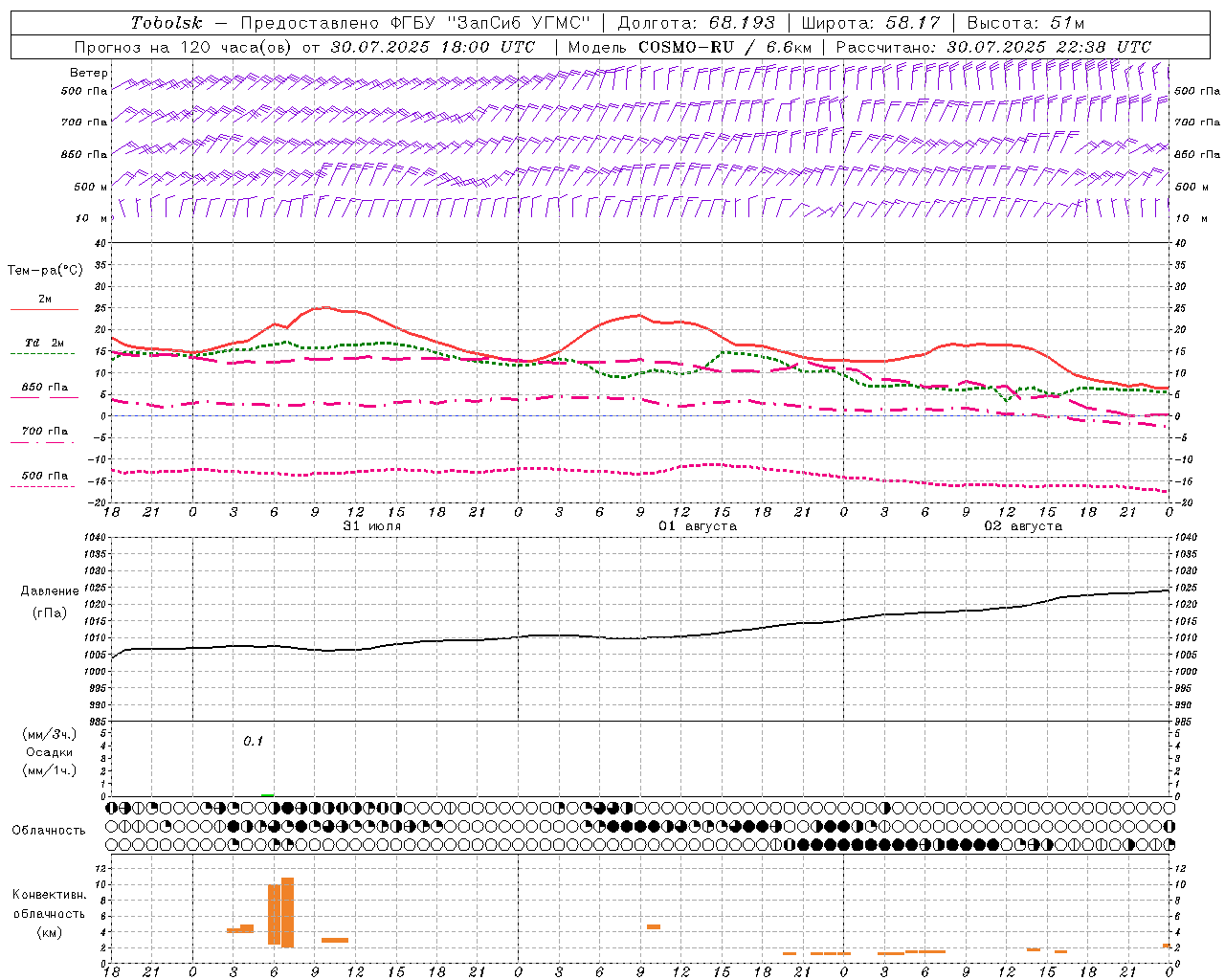The width and height of the screenshot is (1225, 980).
Task: Click the 'Ветер' wind panel label
Action: pyautogui.click(x=89, y=73)
